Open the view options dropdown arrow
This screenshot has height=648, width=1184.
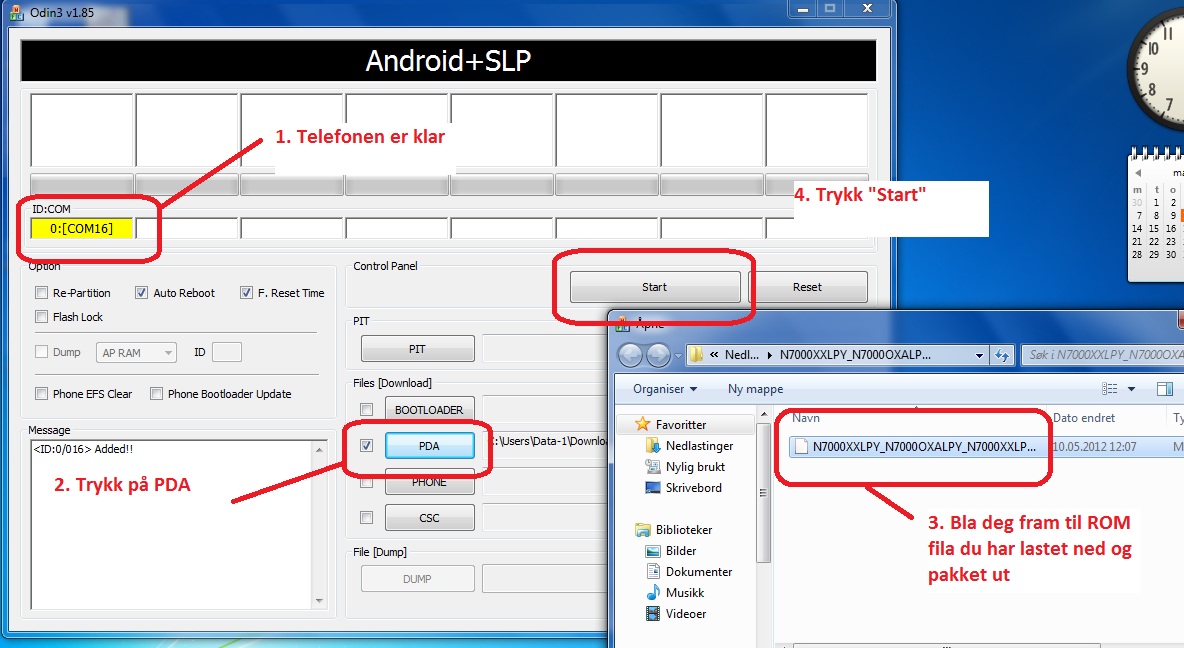[1131, 389]
